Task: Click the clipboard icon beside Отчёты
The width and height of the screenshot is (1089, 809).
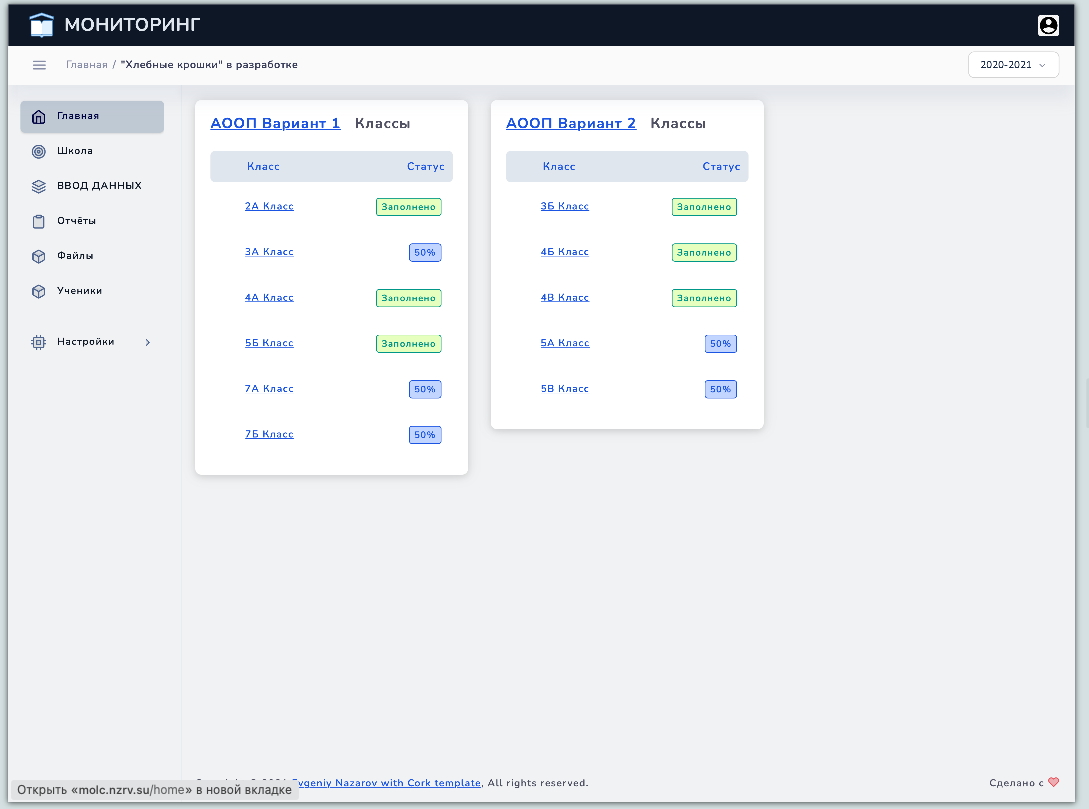Action: [x=39, y=222]
